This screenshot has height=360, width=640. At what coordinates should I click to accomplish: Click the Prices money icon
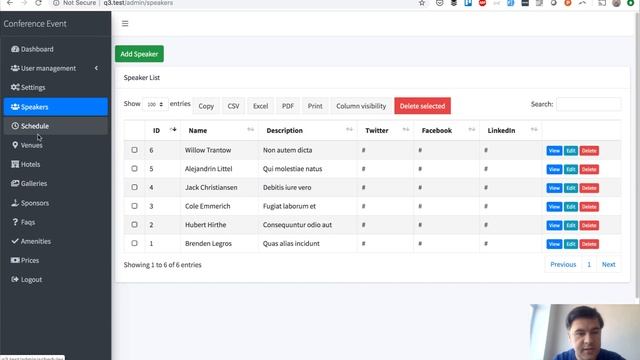(15, 260)
